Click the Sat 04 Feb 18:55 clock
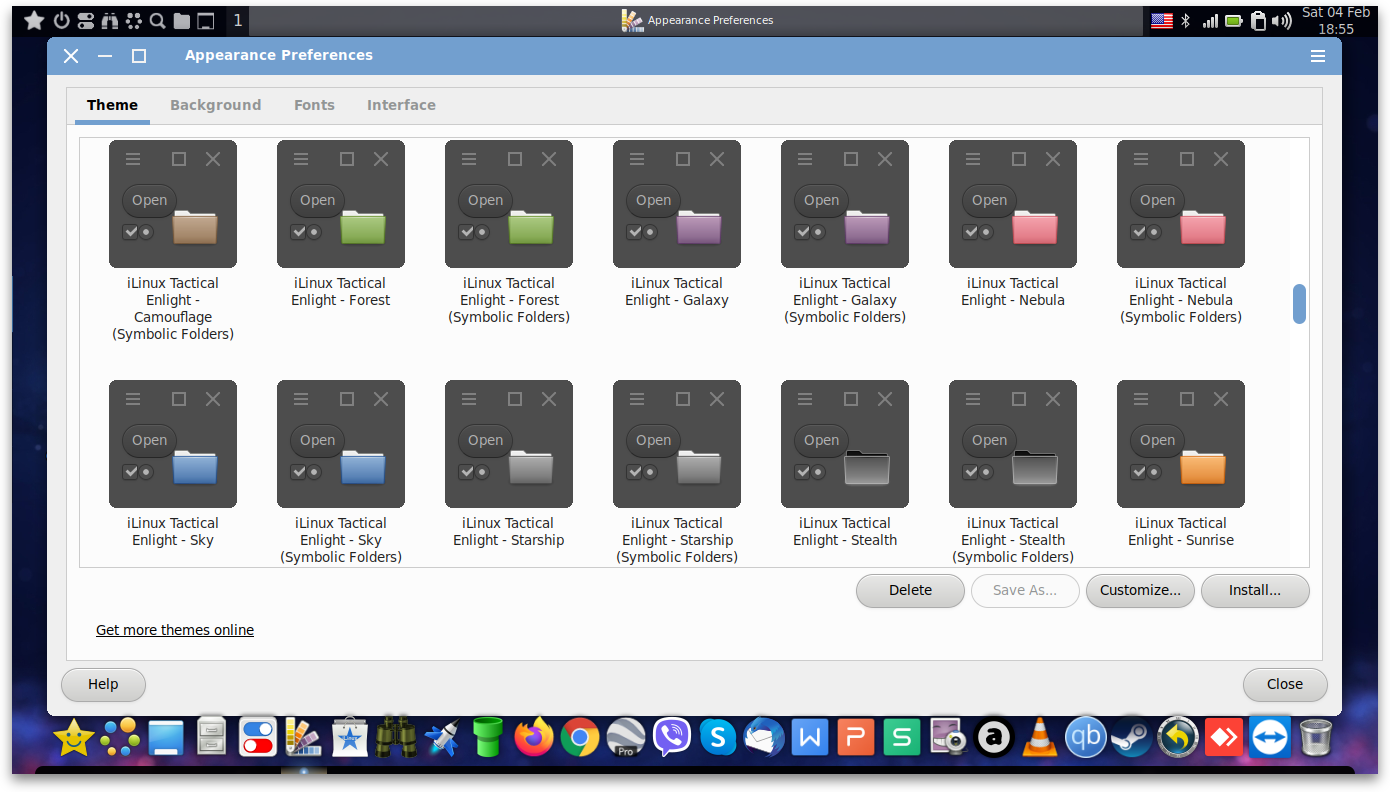The width and height of the screenshot is (1390, 792). click(x=1336, y=21)
